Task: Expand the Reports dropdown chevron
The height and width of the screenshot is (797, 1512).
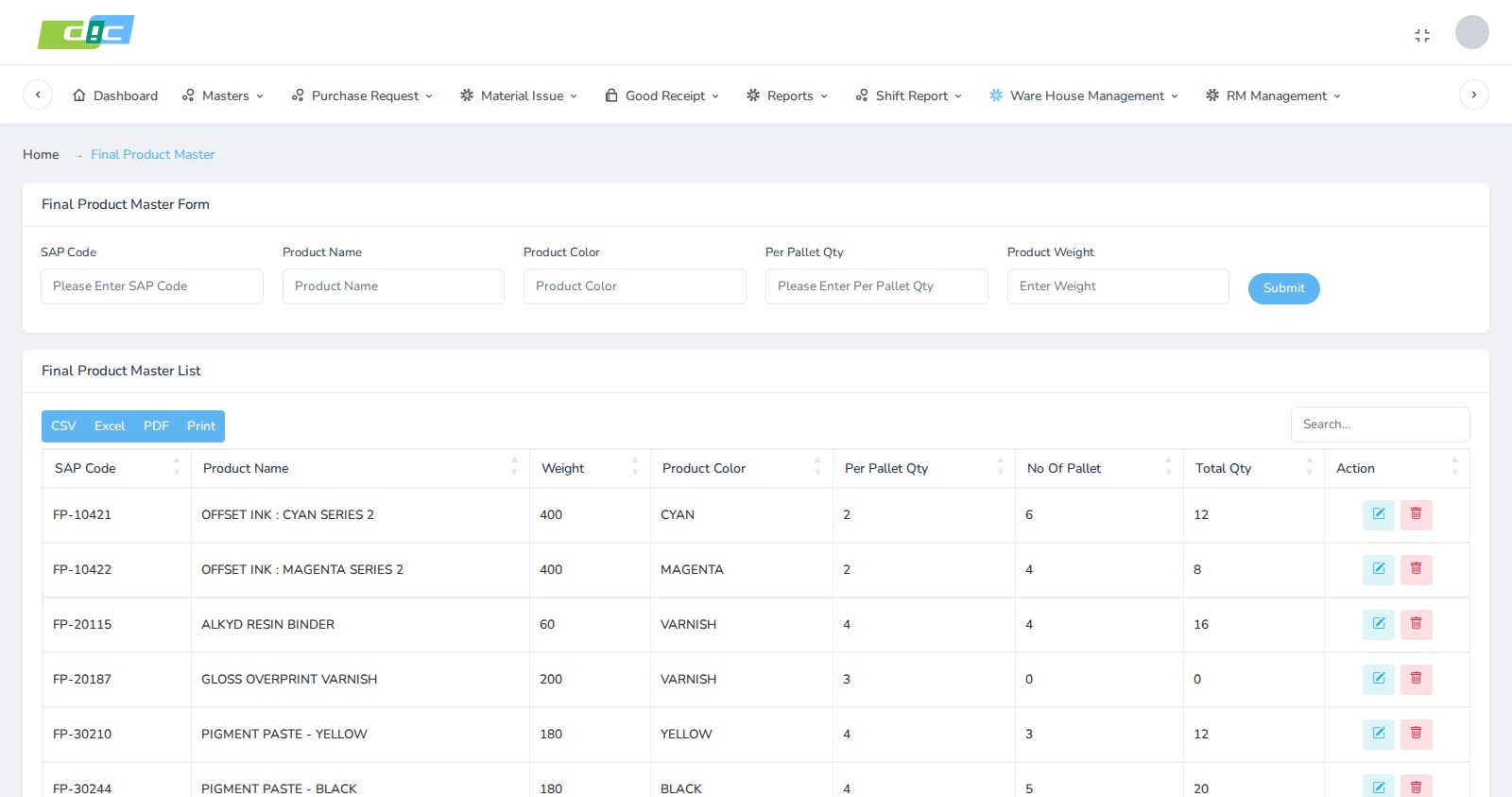Action: point(824,96)
